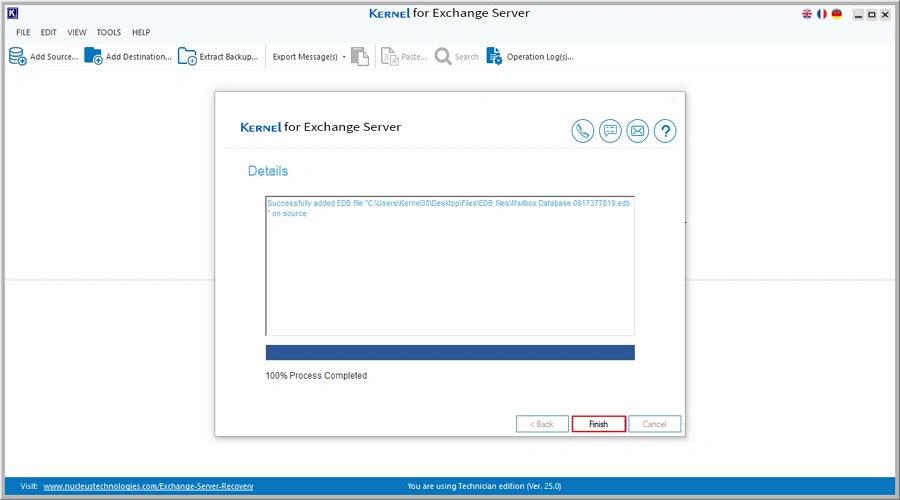Expand the Export Message(s) dropdown arrow
This screenshot has height=500, width=900.
[x=344, y=57]
